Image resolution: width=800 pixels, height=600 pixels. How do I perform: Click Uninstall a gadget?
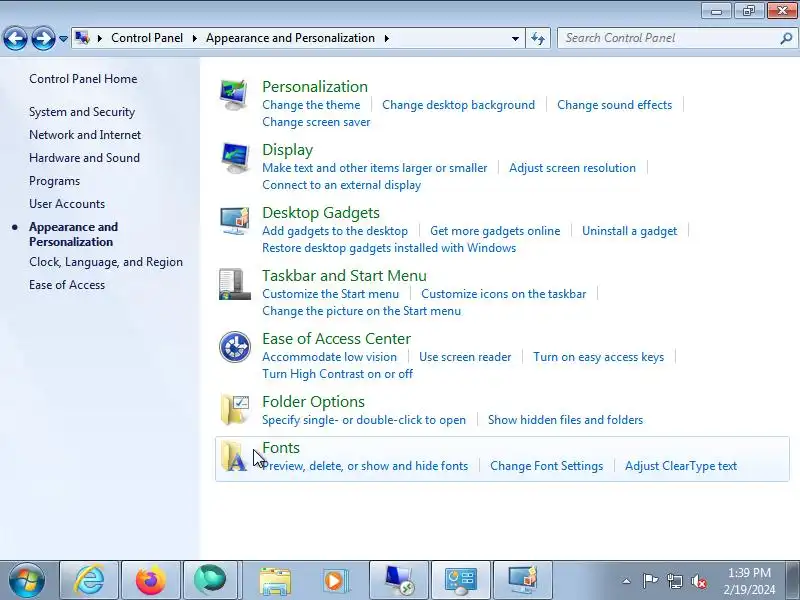[630, 231]
